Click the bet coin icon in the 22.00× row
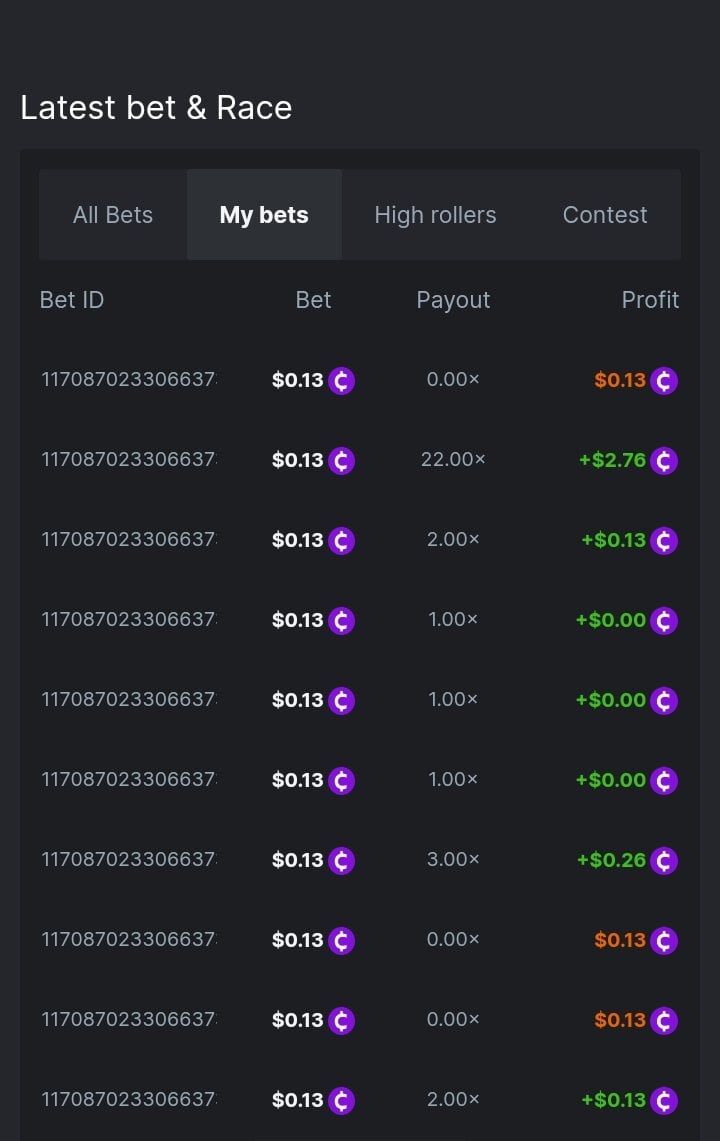Image resolution: width=720 pixels, height=1141 pixels. click(x=342, y=461)
